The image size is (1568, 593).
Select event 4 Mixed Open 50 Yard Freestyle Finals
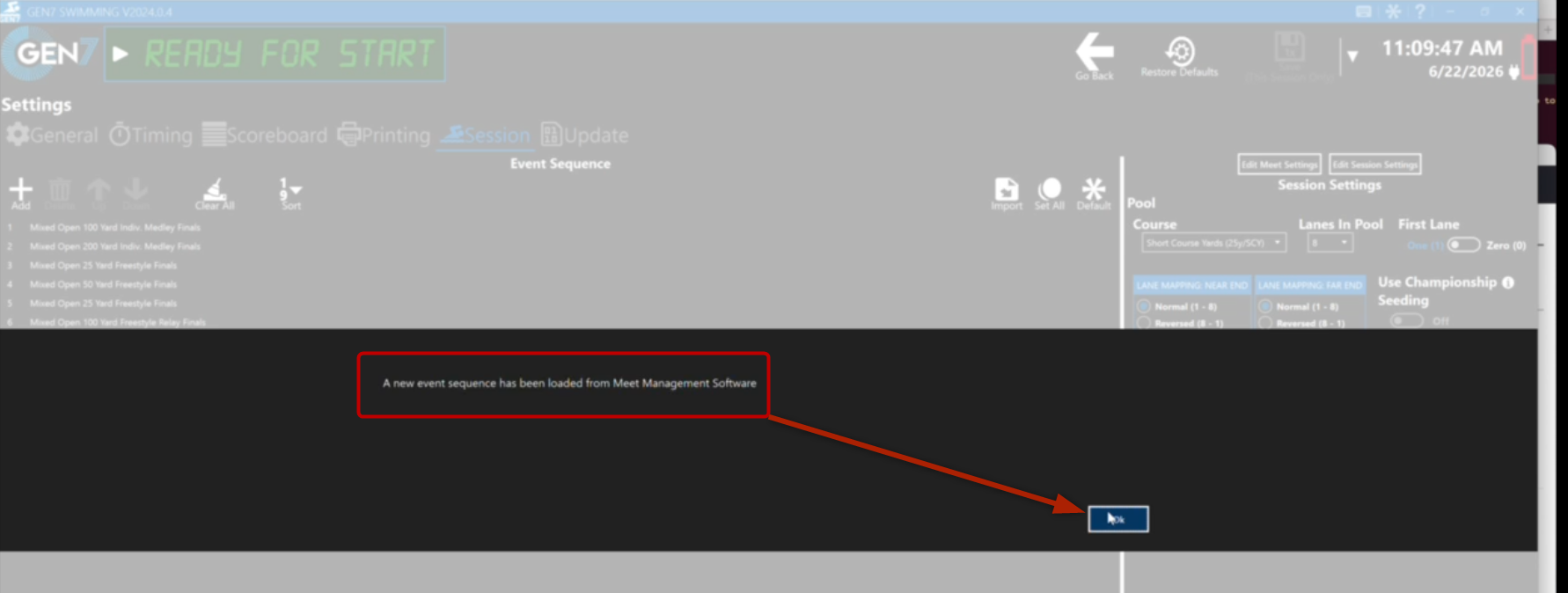[103, 284]
